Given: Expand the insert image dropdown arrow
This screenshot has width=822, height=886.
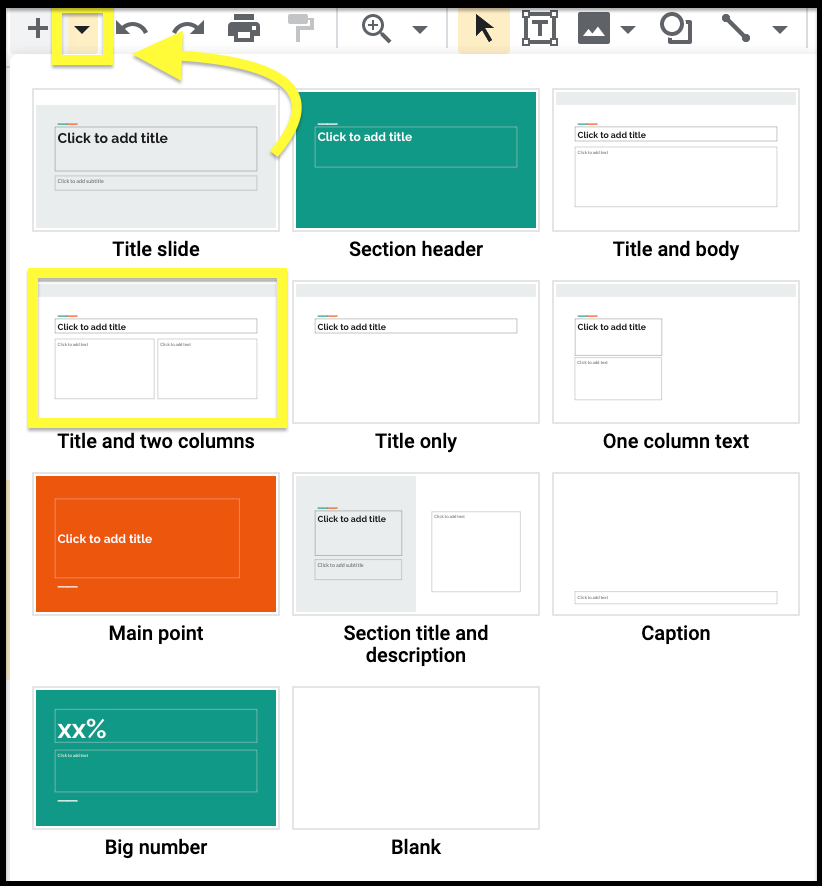Looking at the screenshot, I should click(x=628, y=29).
